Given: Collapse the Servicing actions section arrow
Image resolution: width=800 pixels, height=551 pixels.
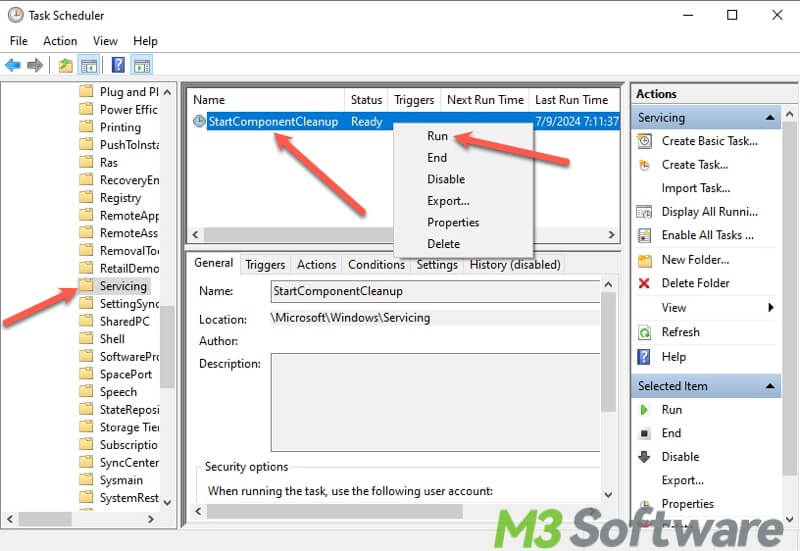Looking at the screenshot, I should click(x=770, y=118).
